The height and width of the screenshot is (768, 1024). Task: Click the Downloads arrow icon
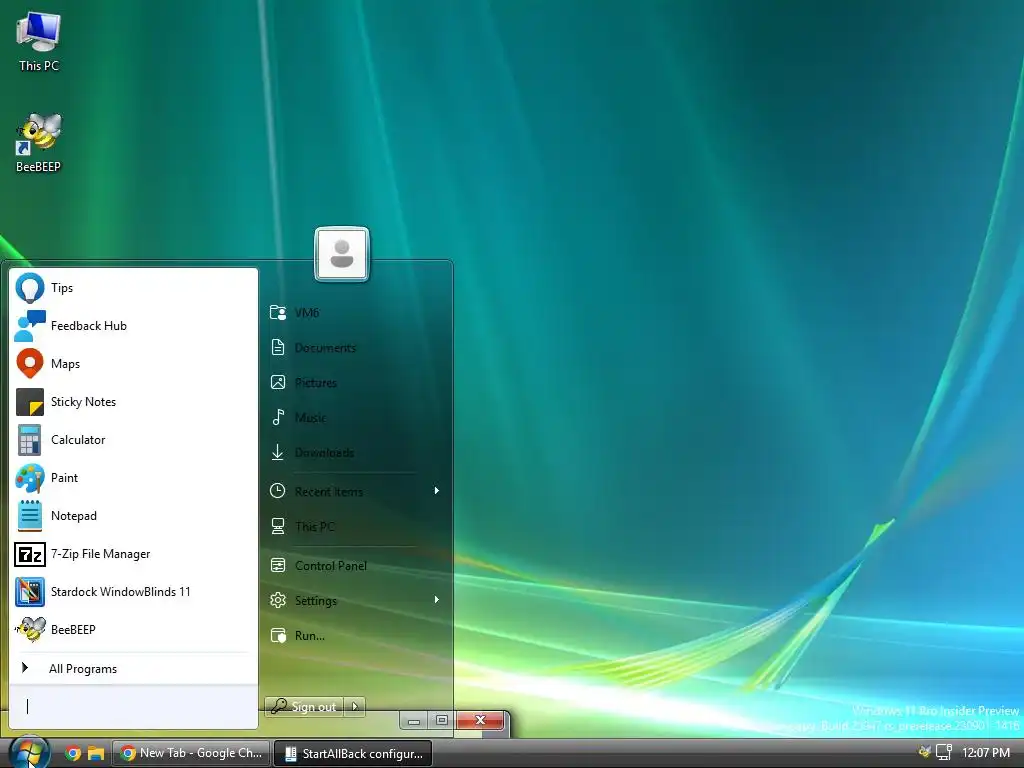[x=278, y=452]
